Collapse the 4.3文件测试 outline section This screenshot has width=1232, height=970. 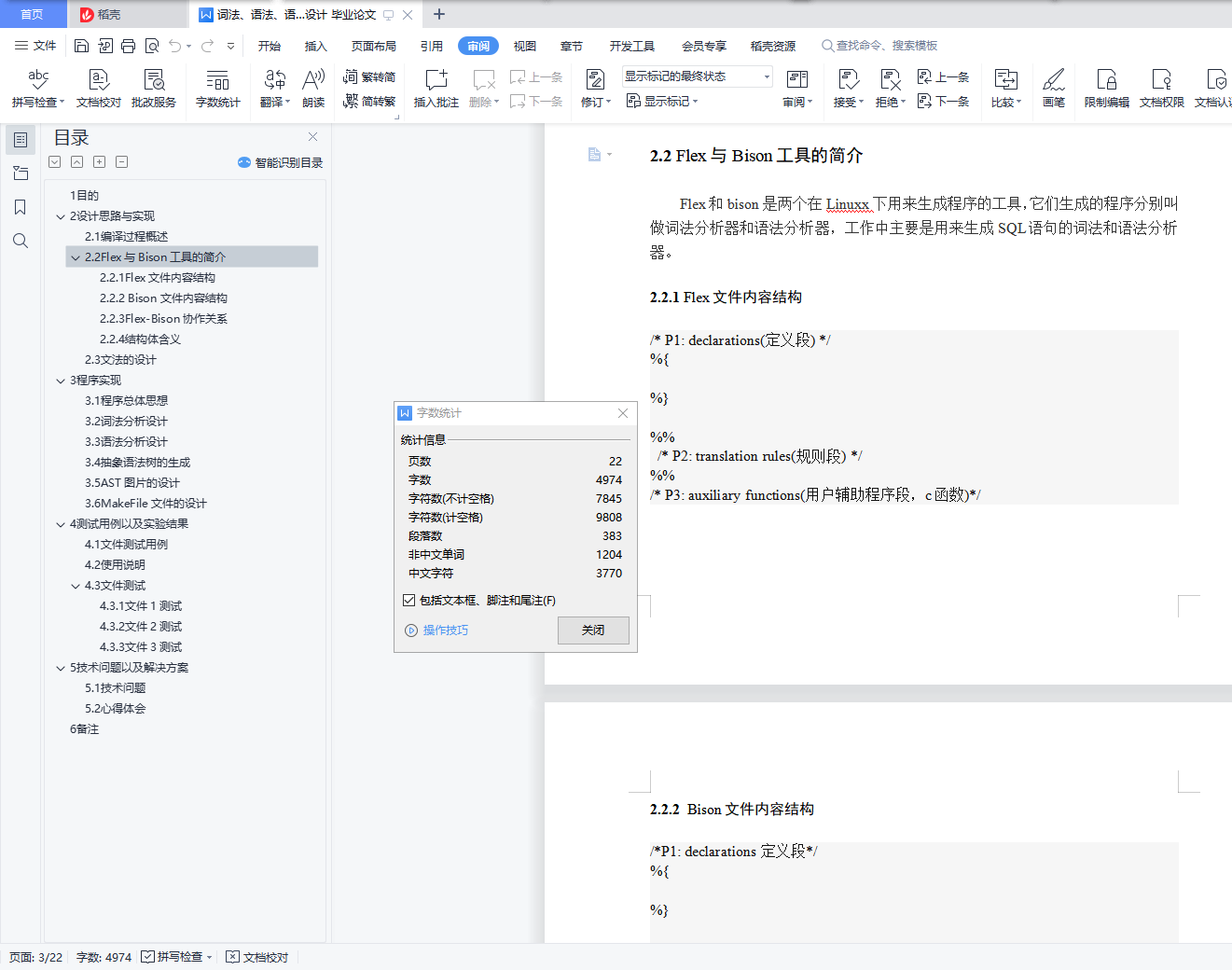76,586
